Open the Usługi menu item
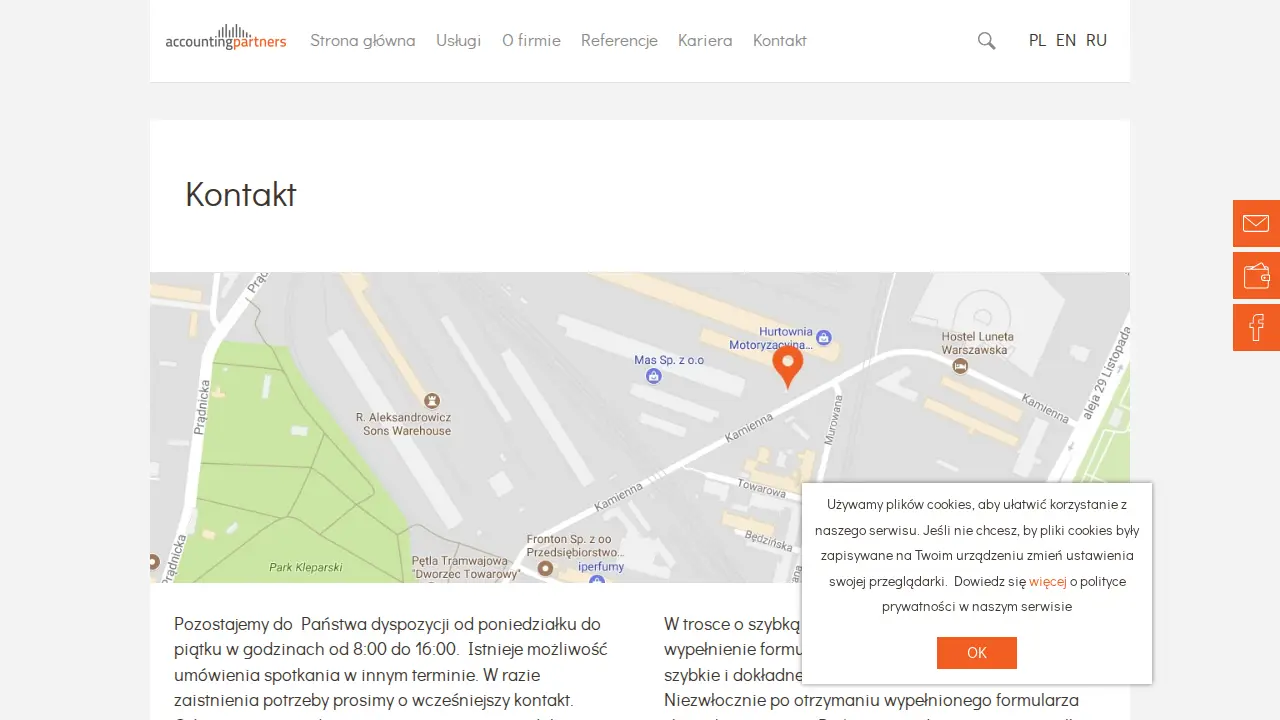The image size is (1280, 720). pyautogui.click(x=458, y=40)
